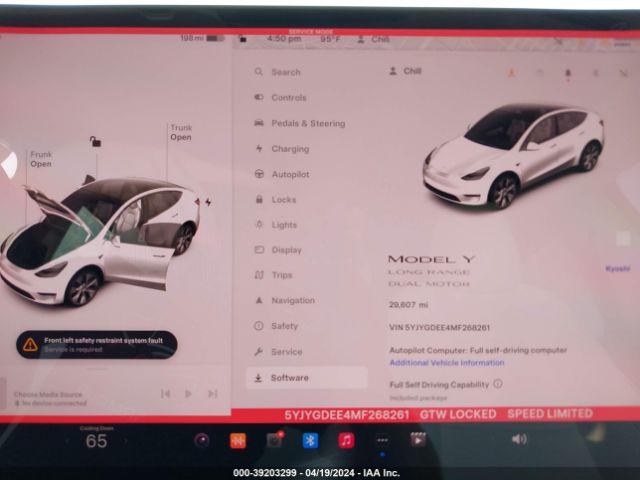Go to Safety settings

[x=276, y=326]
